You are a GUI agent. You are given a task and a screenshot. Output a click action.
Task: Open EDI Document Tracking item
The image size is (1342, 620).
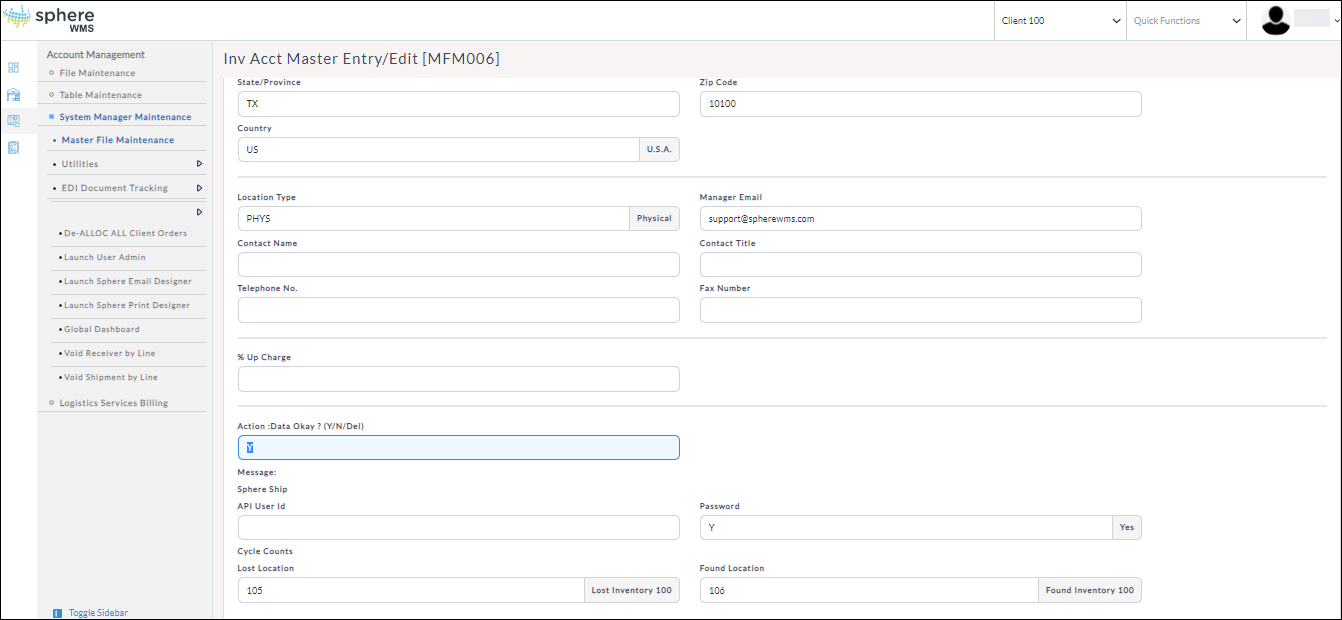[x=114, y=188]
